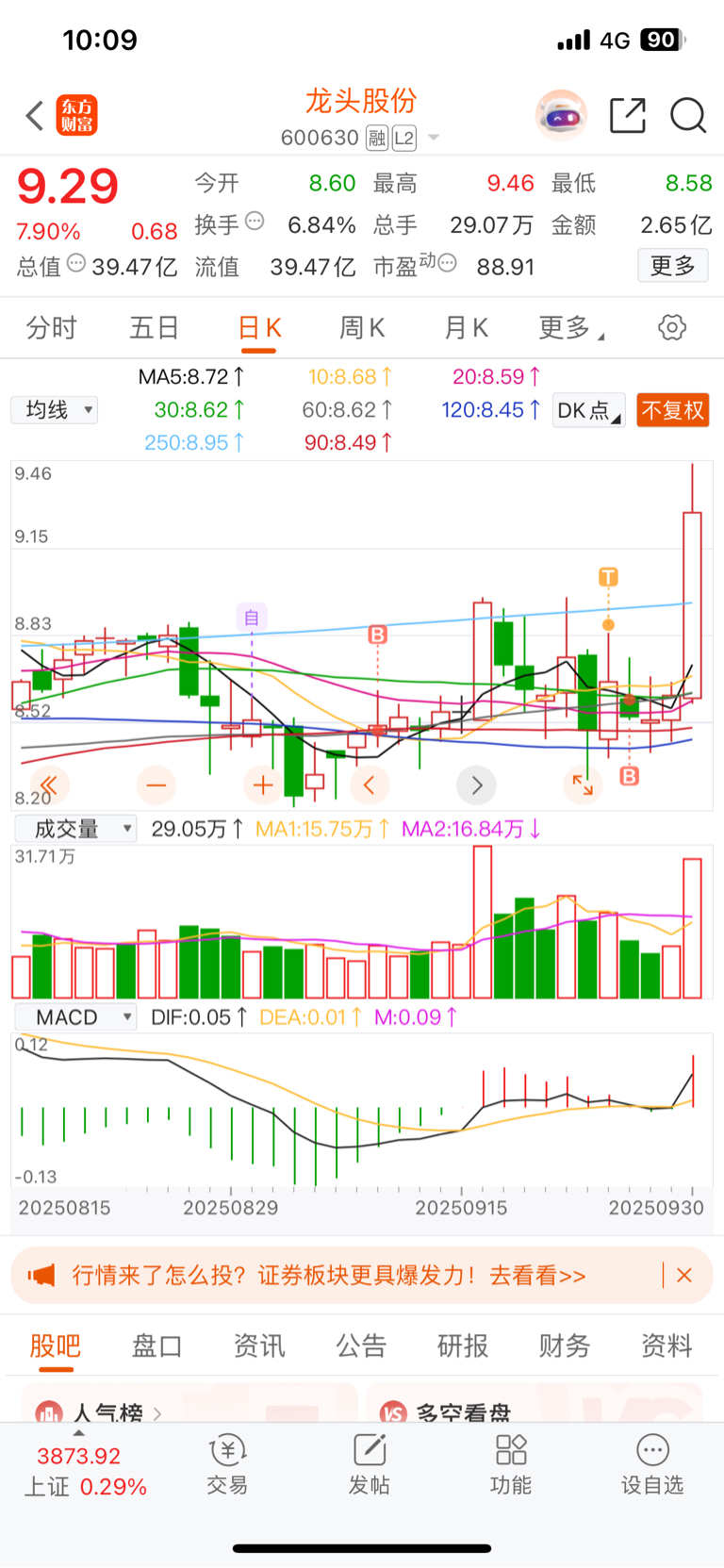Switch to 月K tab

tap(466, 328)
